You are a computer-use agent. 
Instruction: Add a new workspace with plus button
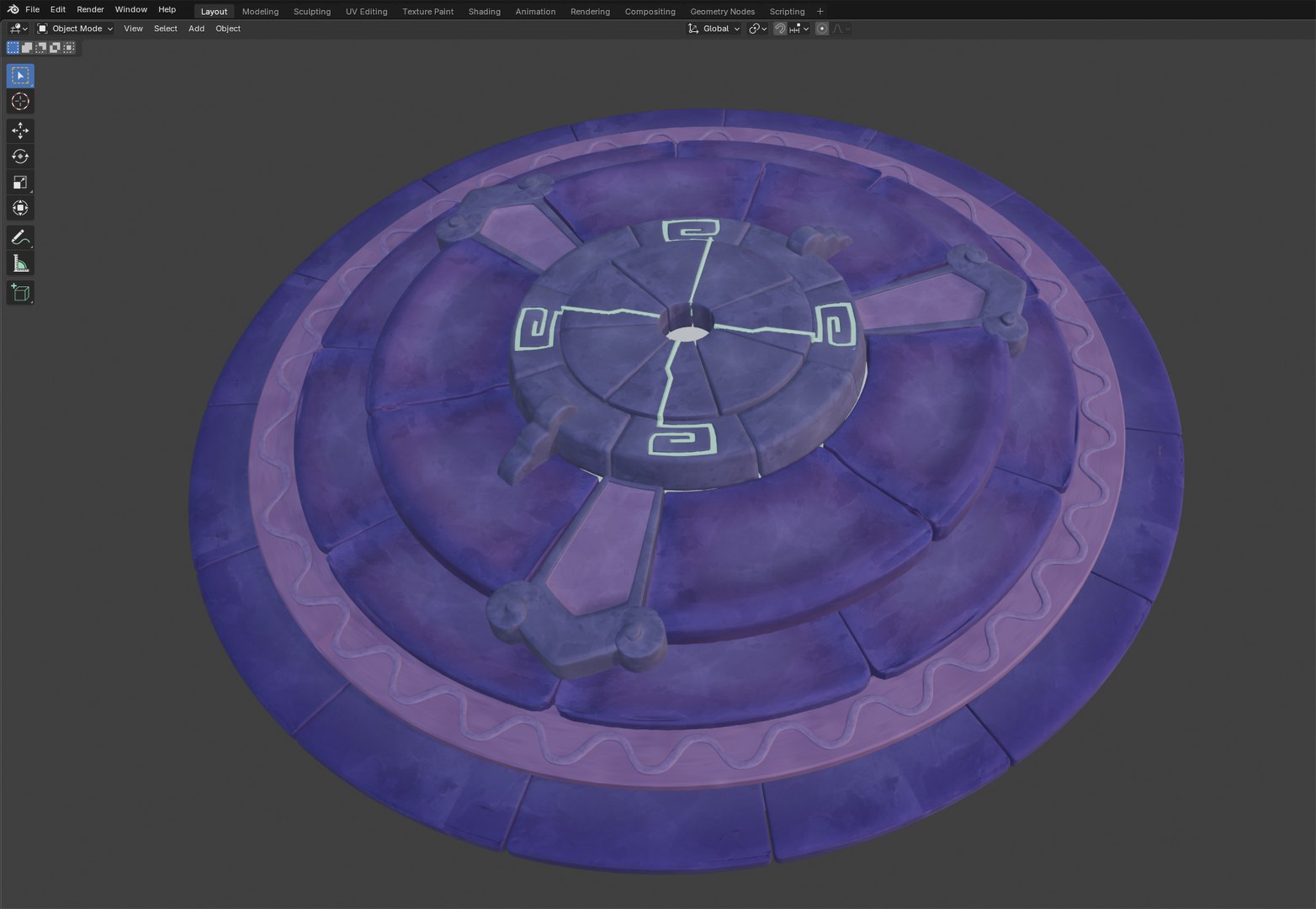(820, 11)
